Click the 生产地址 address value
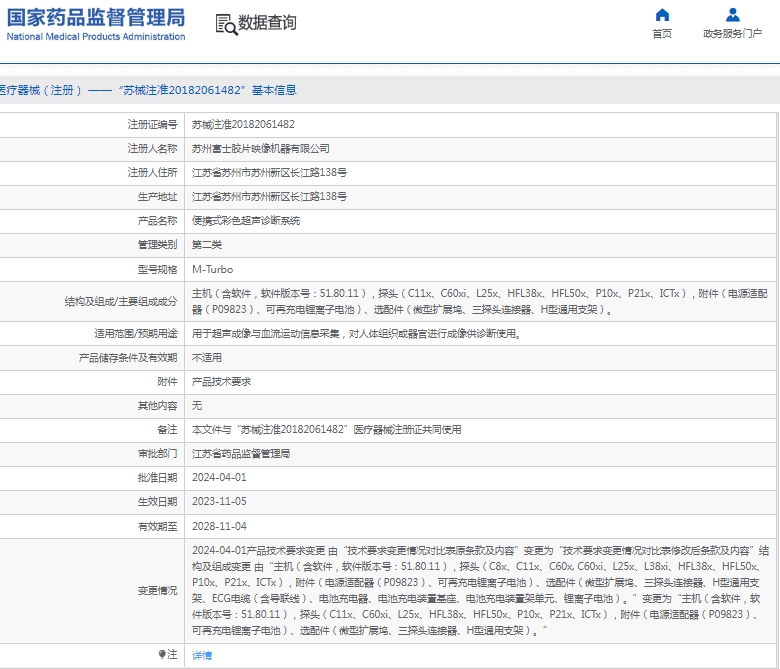 [x=270, y=196]
